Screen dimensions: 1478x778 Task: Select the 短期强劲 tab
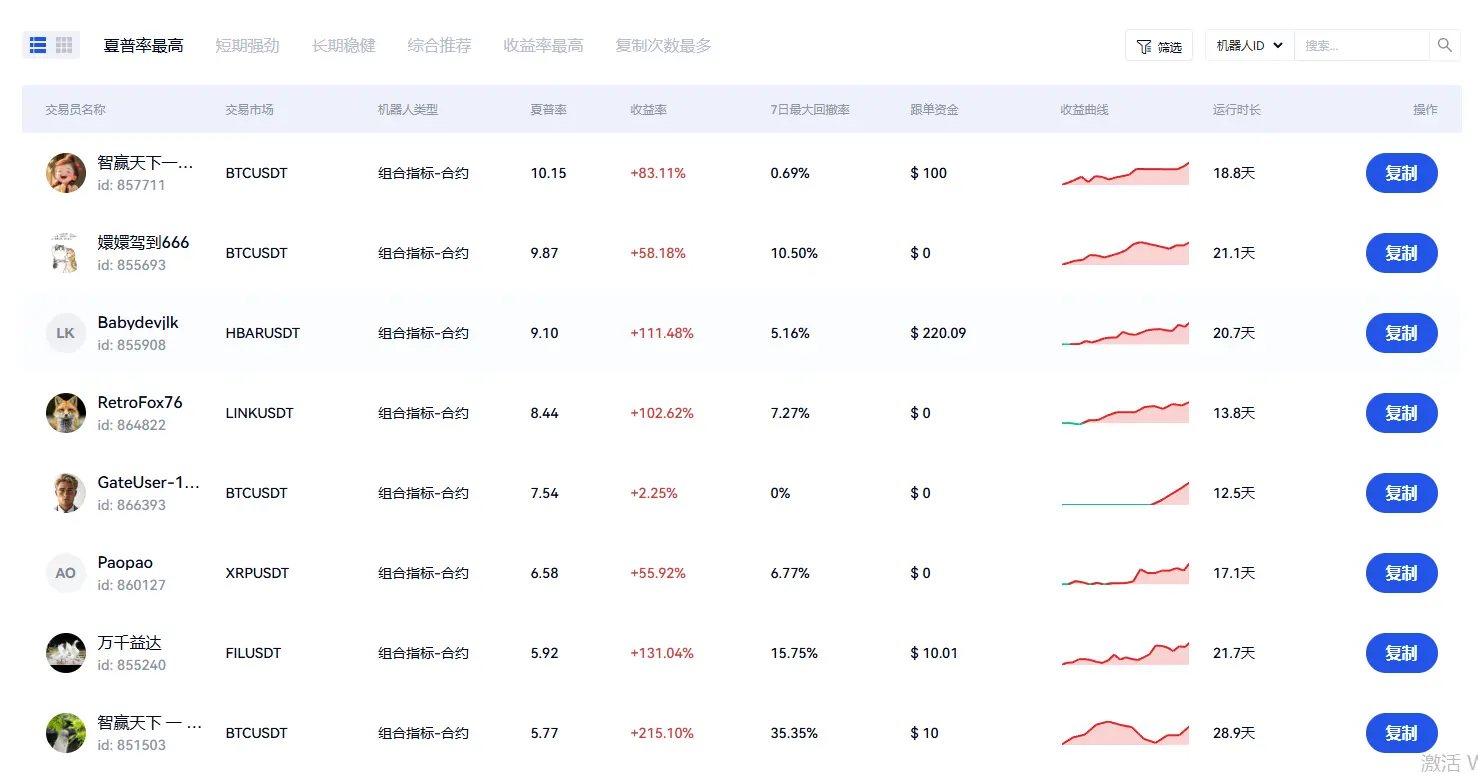pos(248,46)
